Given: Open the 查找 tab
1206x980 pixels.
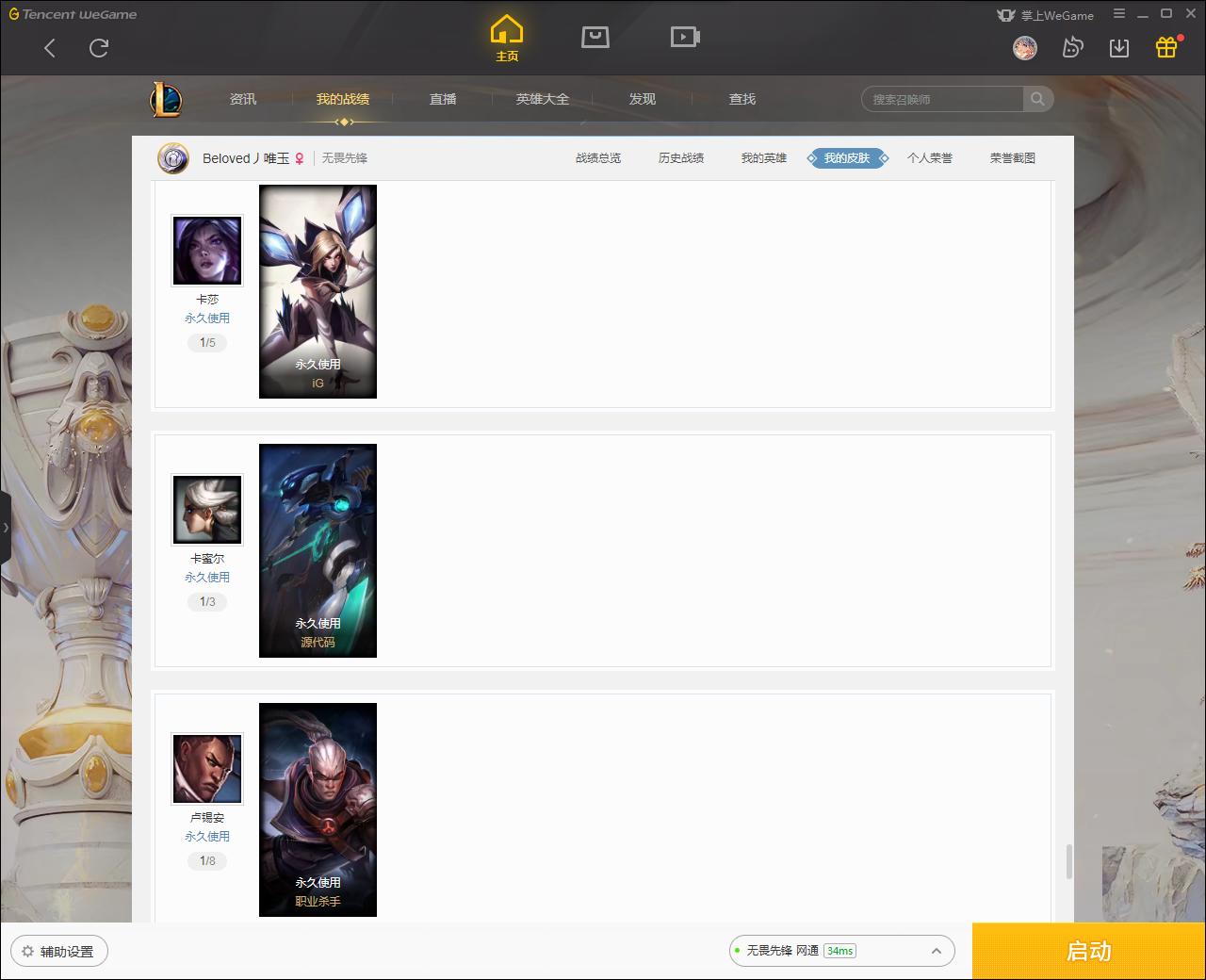Looking at the screenshot, I should [x=742, y=99].
